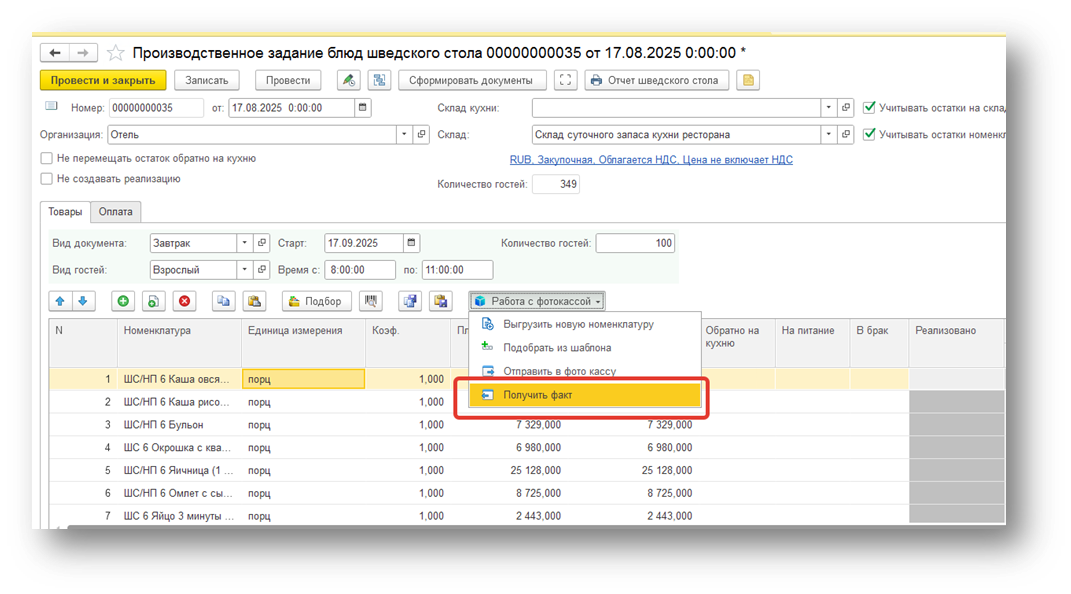The height and width of the screenshot is (594, 1071).
Task: Enable 'Не перемещать остаток обратно на кухню'
Action: 47,158
